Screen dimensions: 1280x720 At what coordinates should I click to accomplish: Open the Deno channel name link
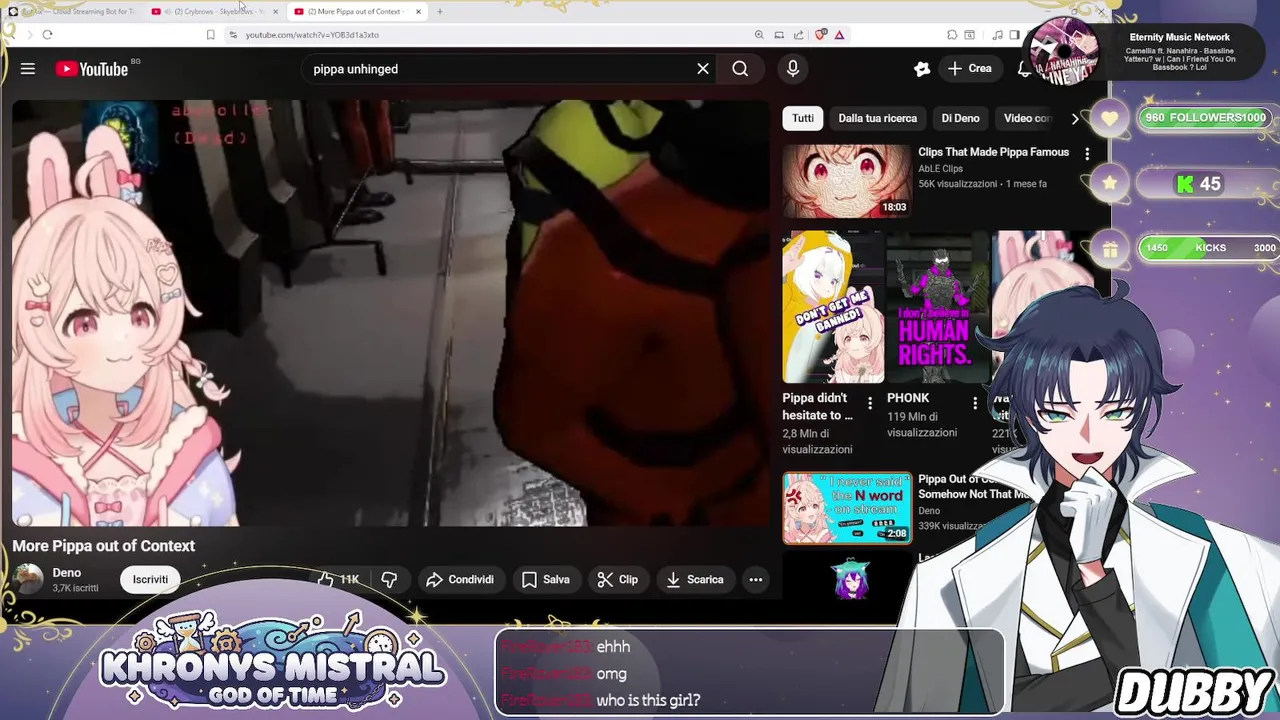(x=67, y=573)
